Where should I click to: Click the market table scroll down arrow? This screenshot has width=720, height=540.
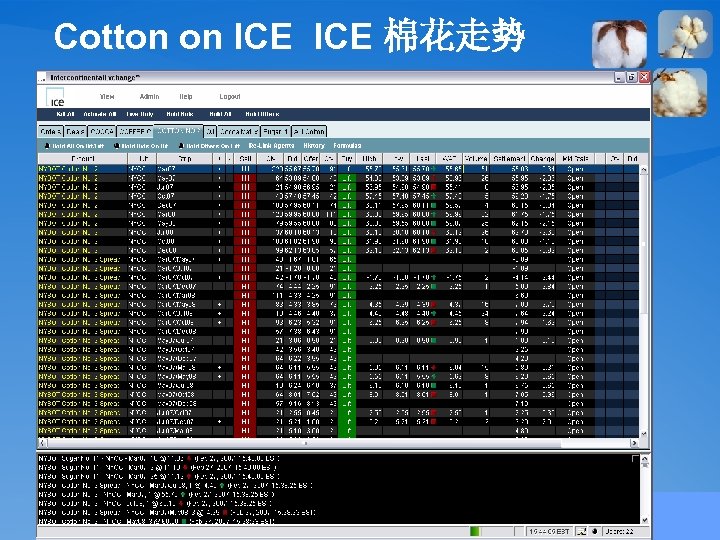pyautogui.click(x=644, y=433)
